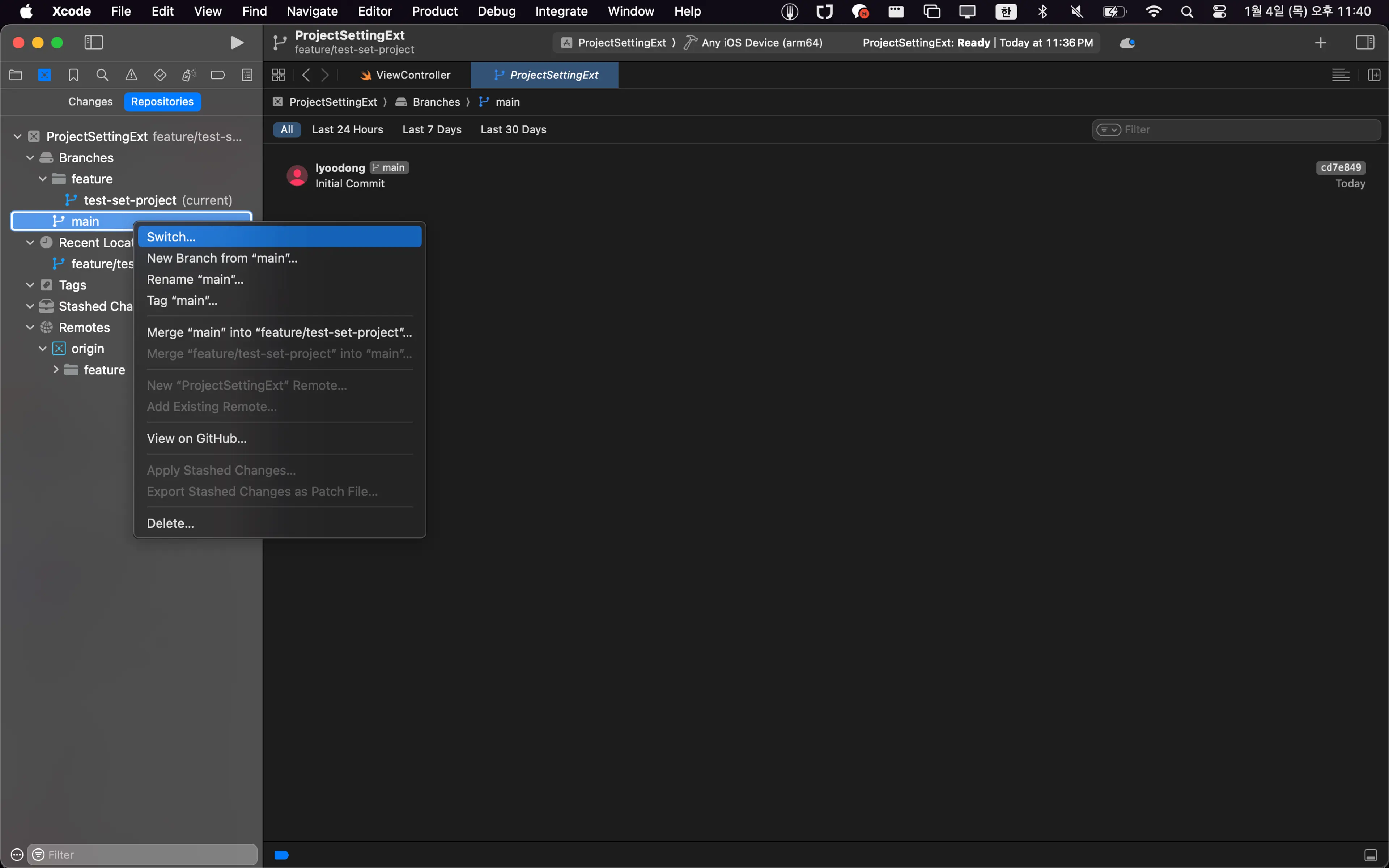
Task: Collapse the ProjectSettingExt repository root
Action: pos(18,137)
